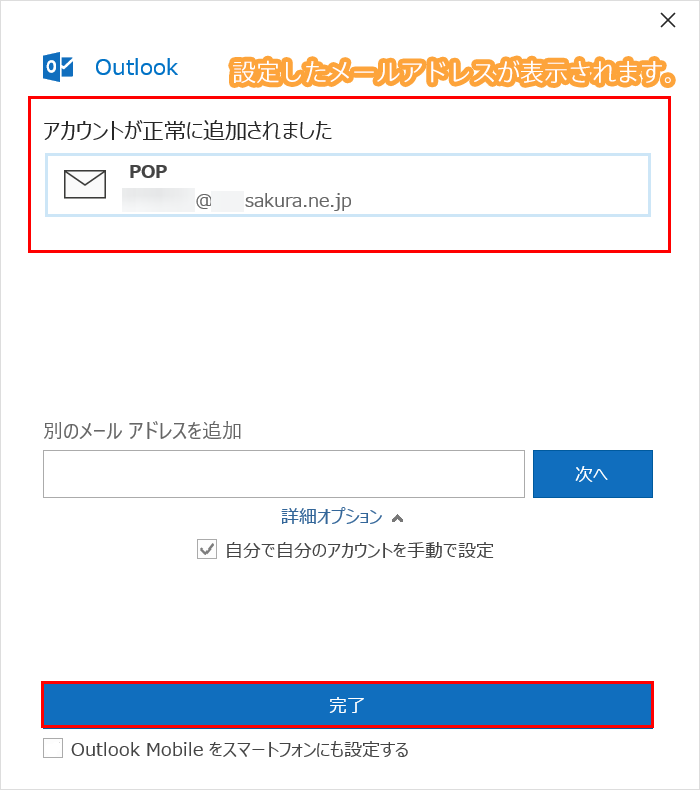
Task: Click the 完了 button to finish
Action: [x=347, y=705]
